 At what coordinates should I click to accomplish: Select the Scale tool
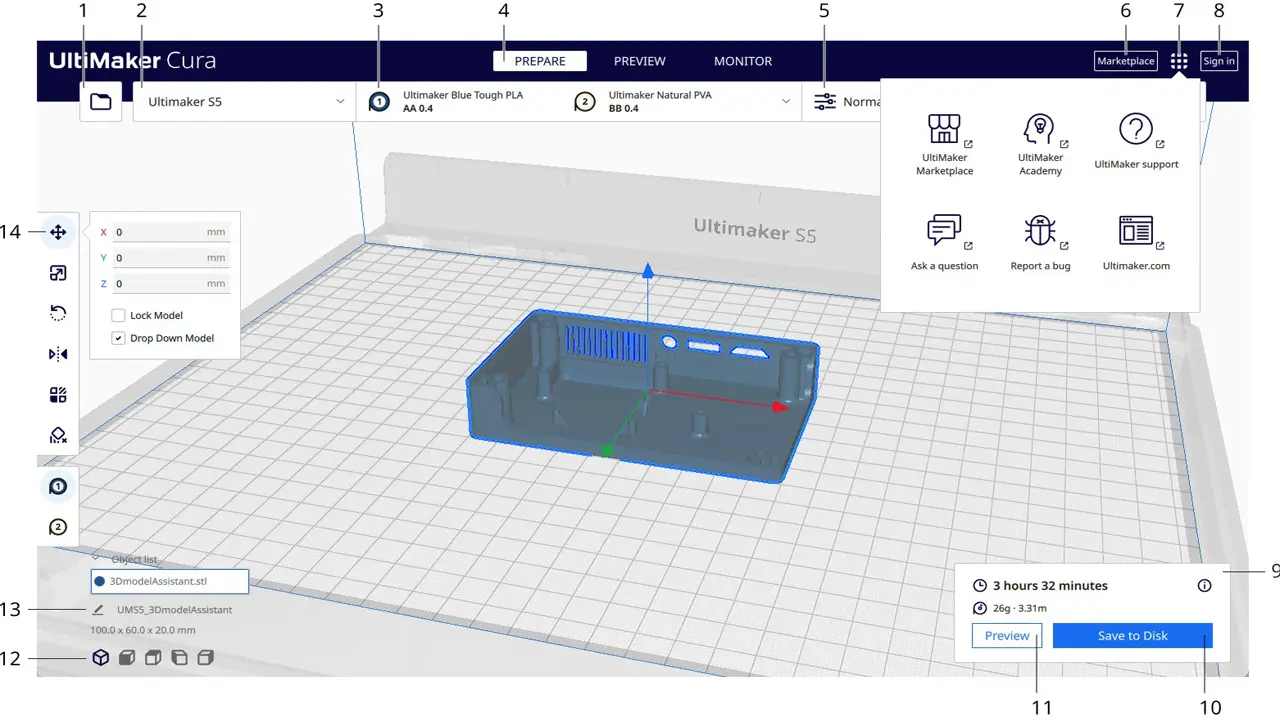pyautogui.click(x=58, y=273)
